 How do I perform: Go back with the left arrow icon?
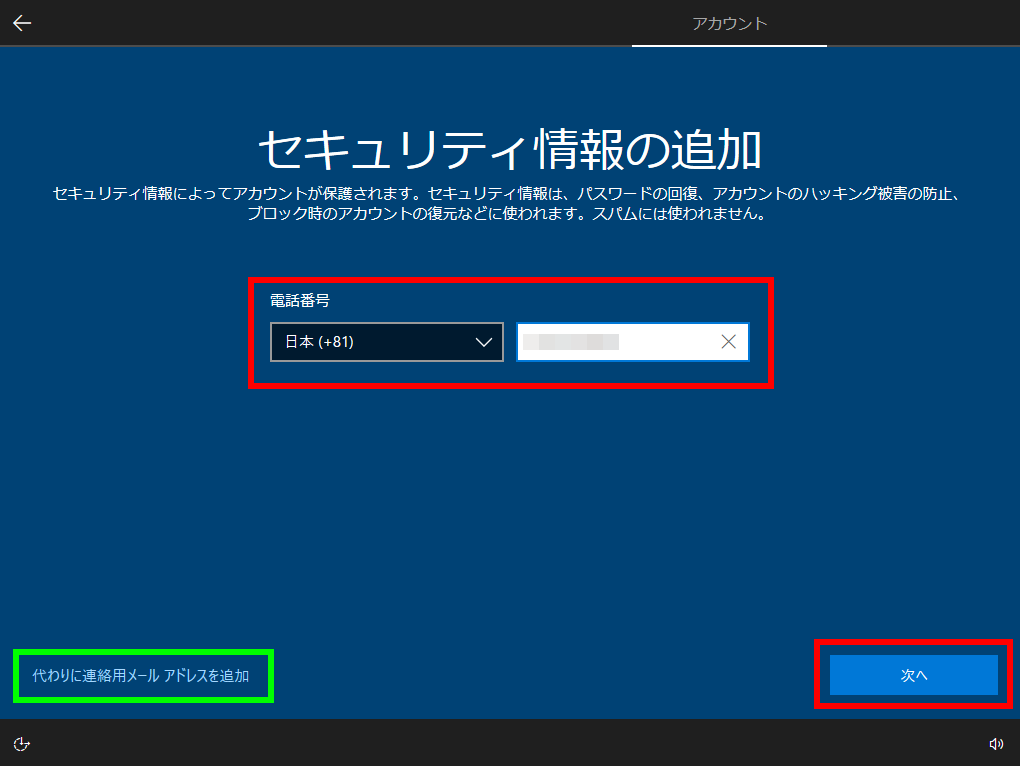(x=22, y=23)
